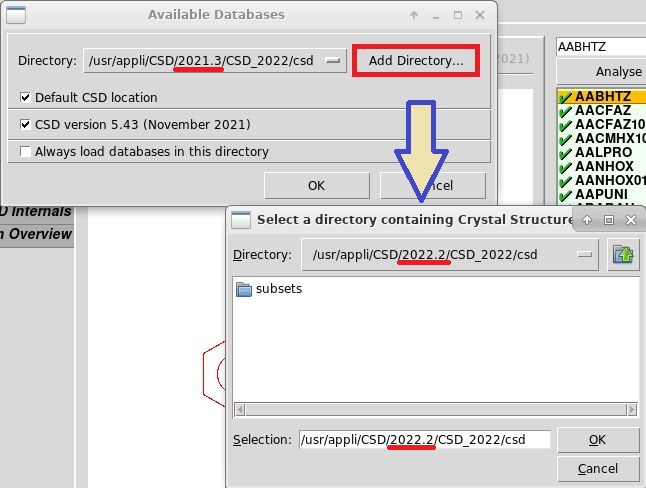Open window menu icon of Select a directory dialog

tap(241, 220)
